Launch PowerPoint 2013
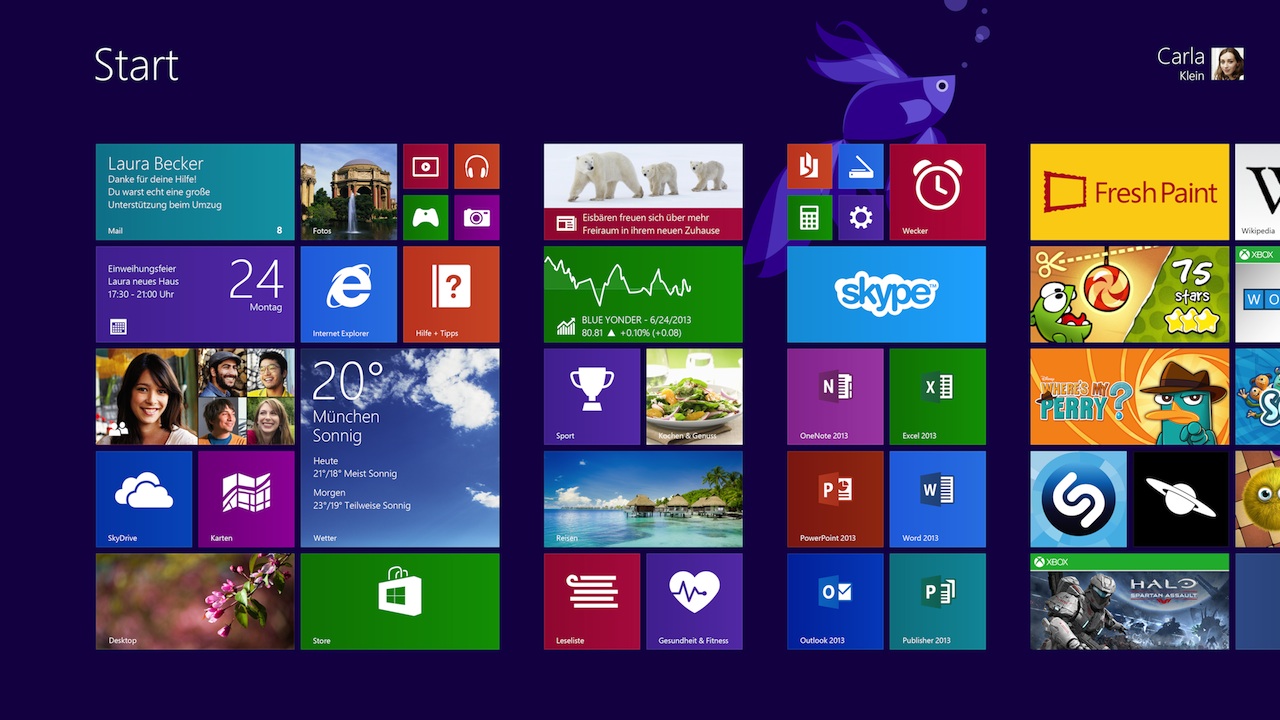1280x720 pixels. [x=835, y=499]
